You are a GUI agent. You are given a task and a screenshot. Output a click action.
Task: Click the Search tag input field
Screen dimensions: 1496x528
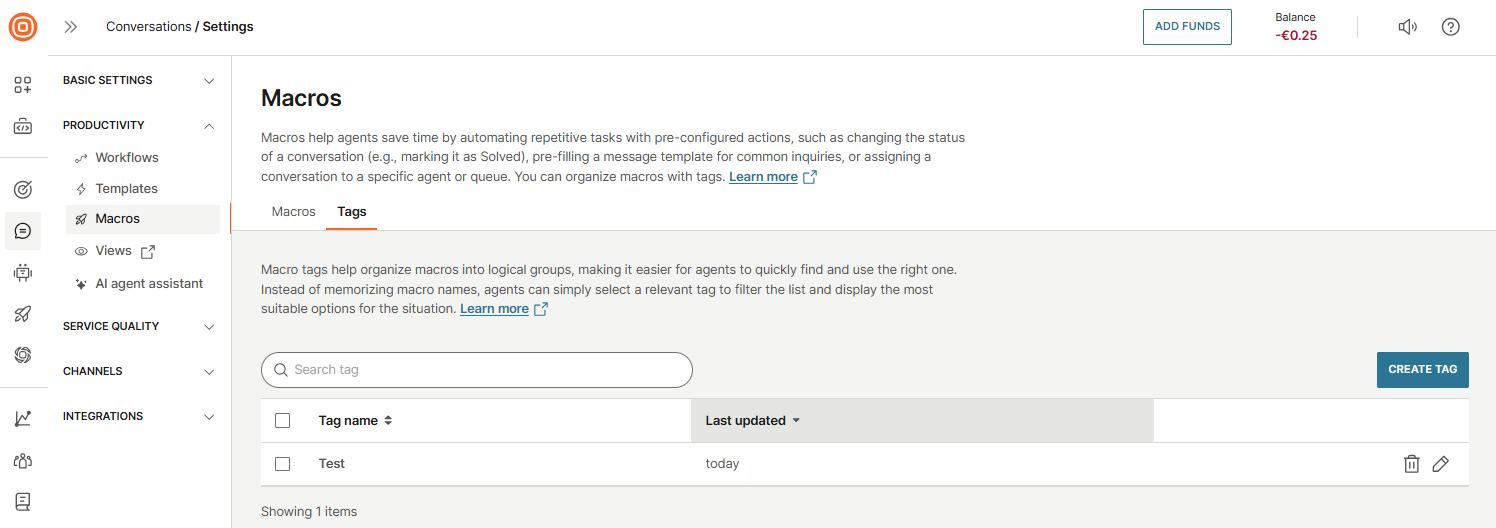pos(477,370)
